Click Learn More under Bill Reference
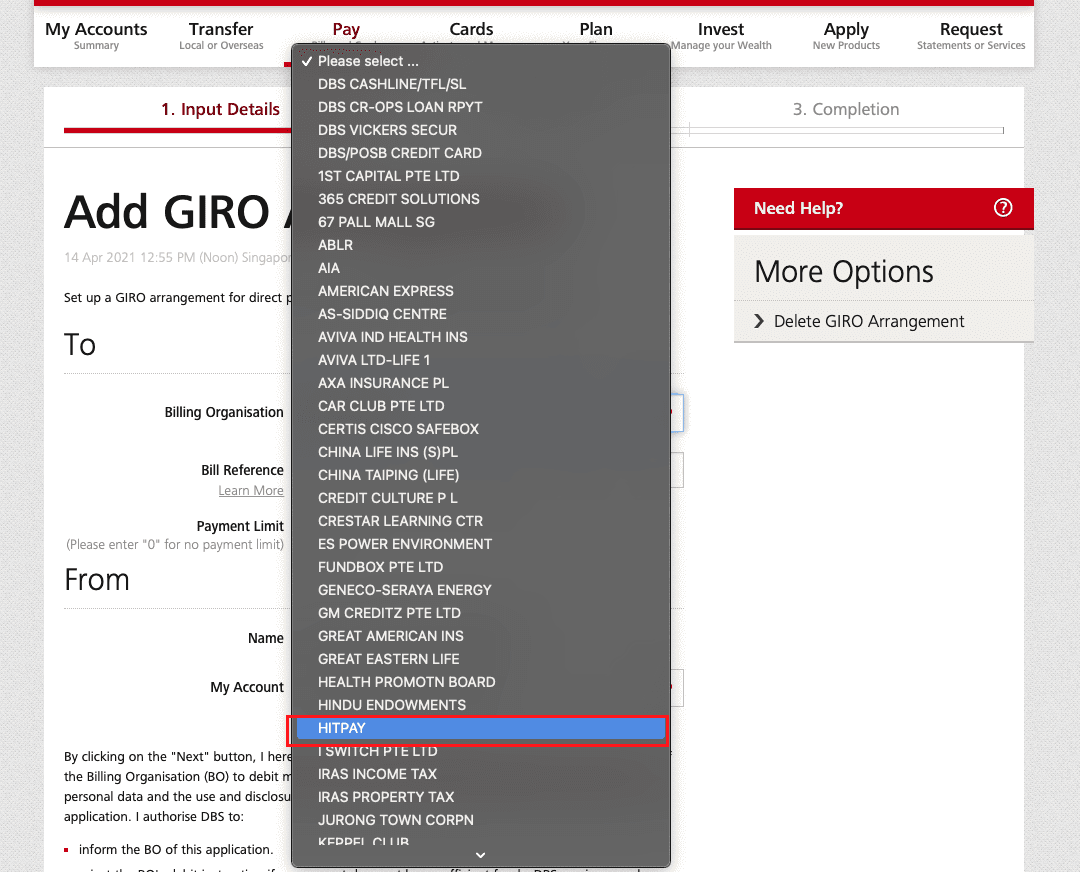 coord(251,490)
